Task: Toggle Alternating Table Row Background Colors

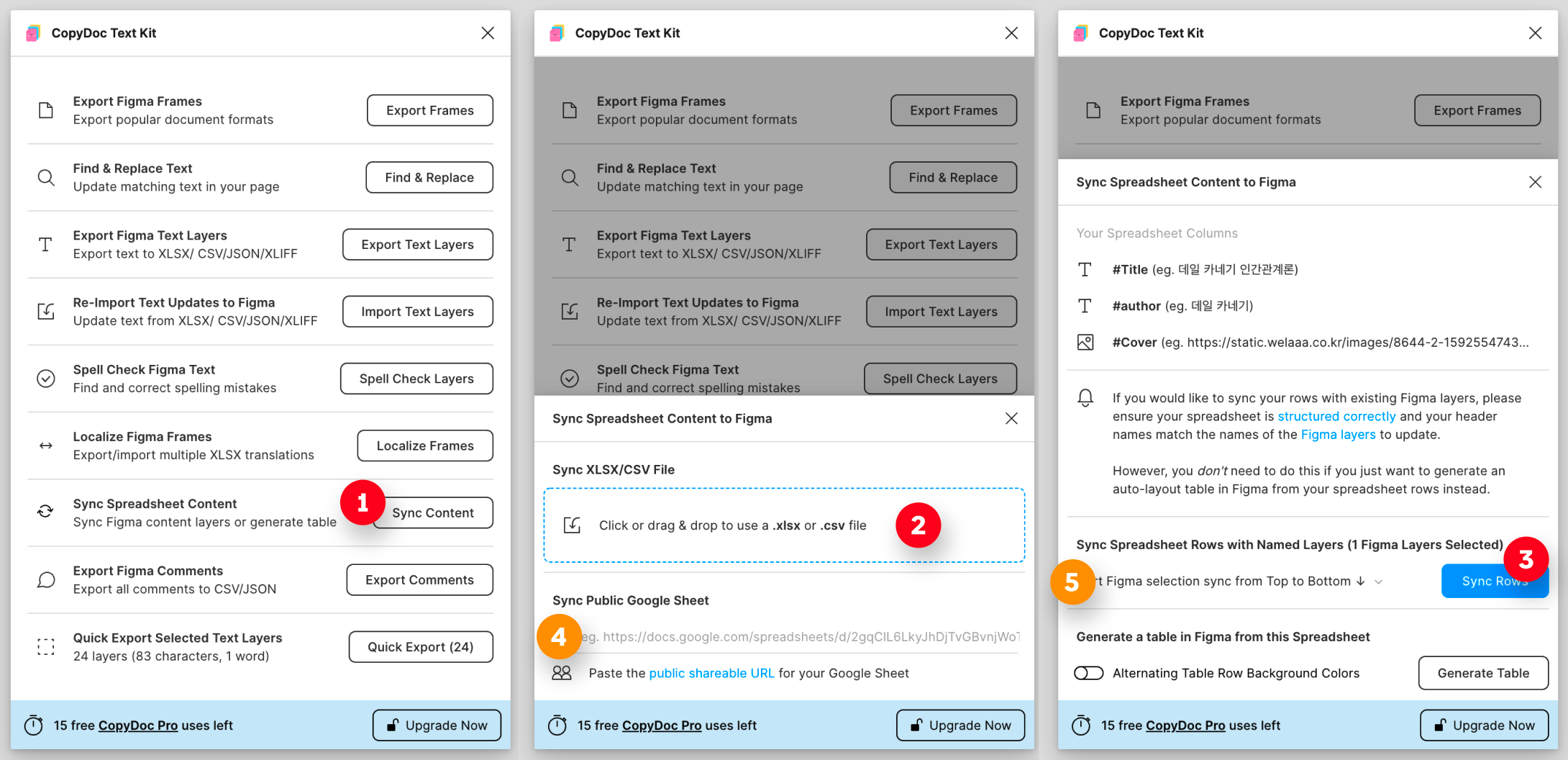Action: pyautogui.click(x=1088, y=673)
